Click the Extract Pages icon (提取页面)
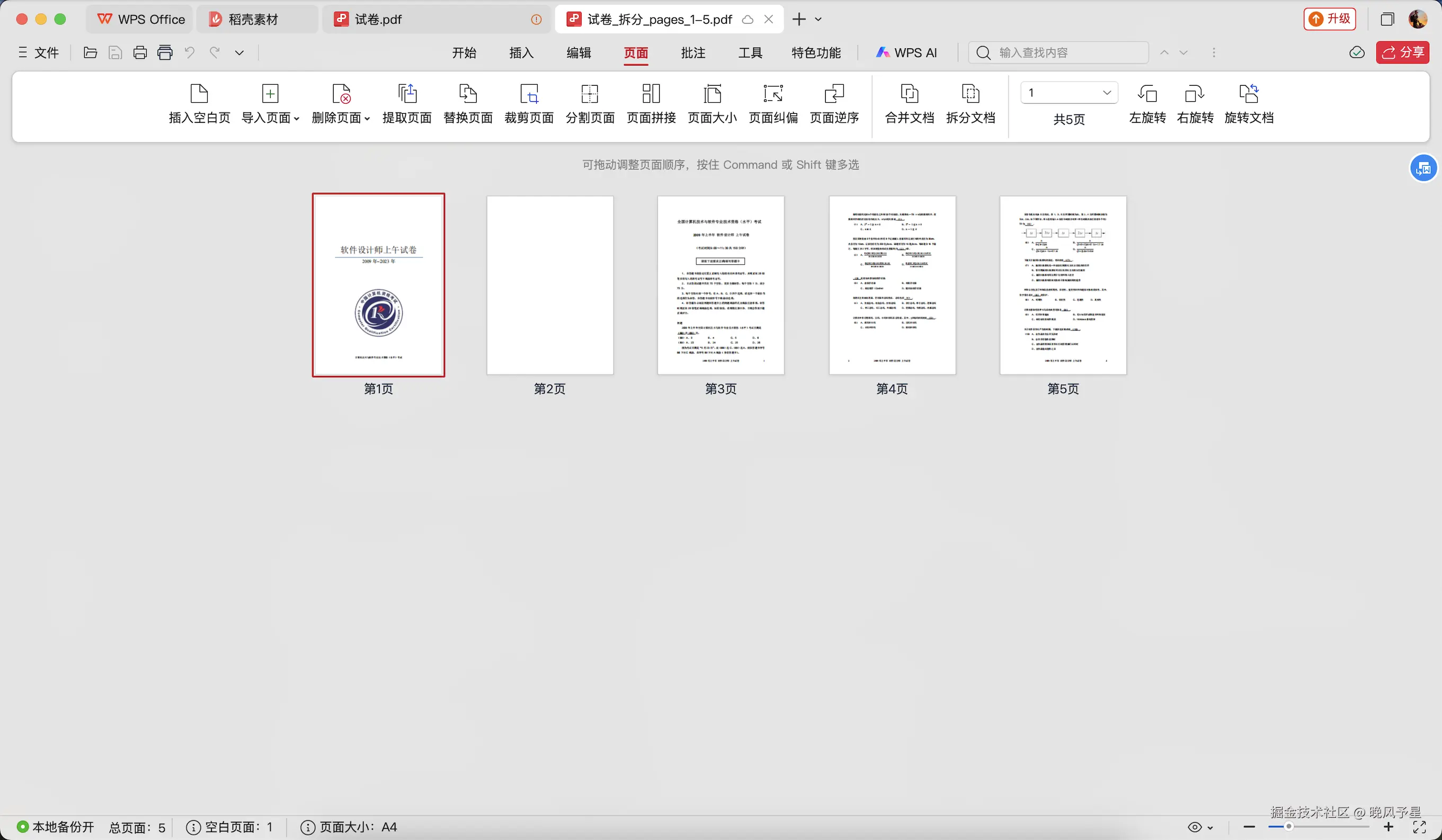 pyautogui.click(x=407, y=94)
